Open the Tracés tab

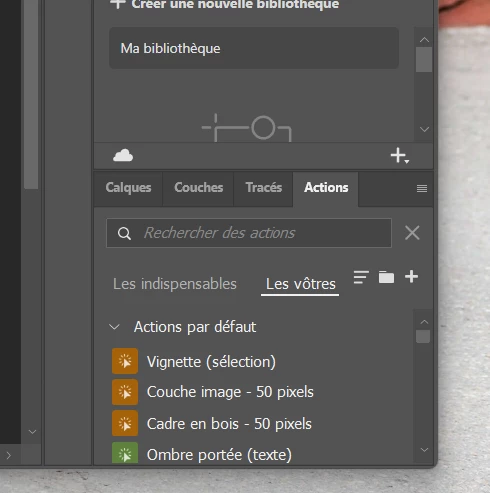[x=264, y=188]
